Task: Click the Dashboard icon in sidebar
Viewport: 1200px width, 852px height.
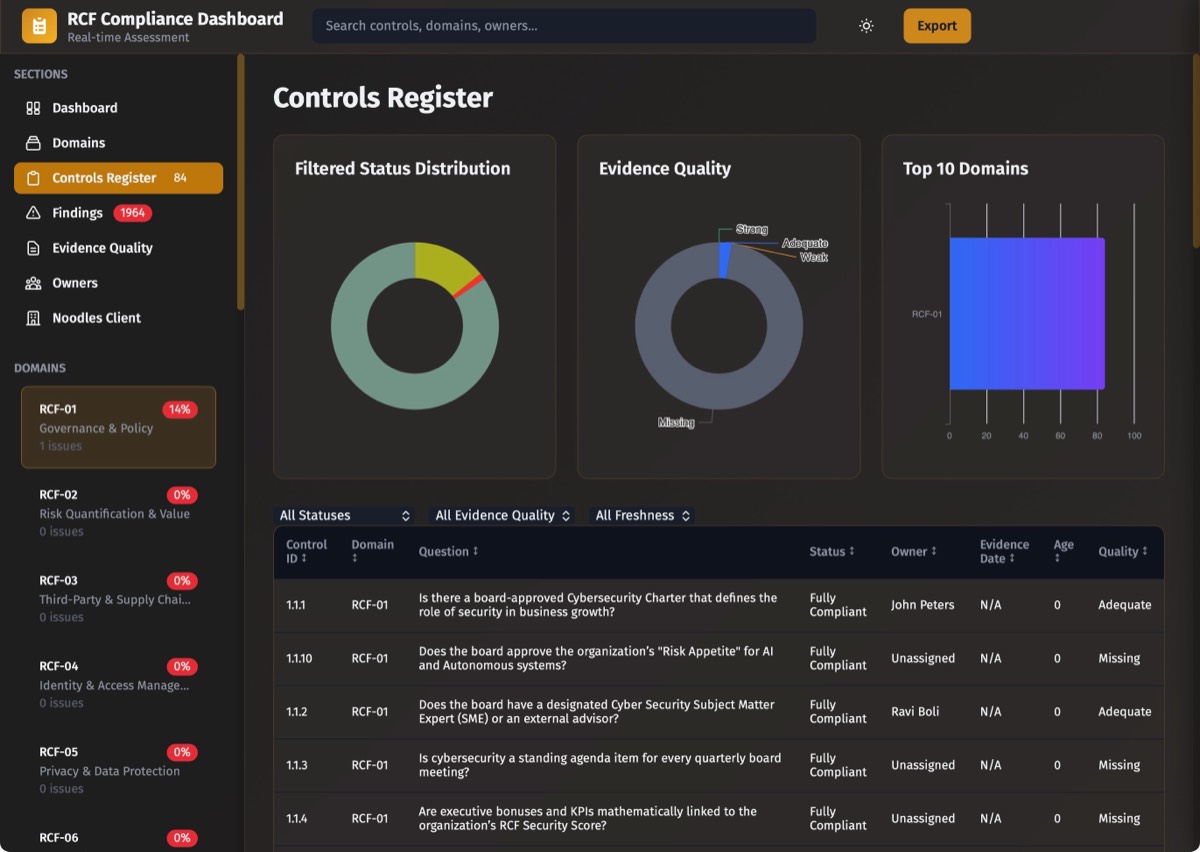Action: (33, 108)
